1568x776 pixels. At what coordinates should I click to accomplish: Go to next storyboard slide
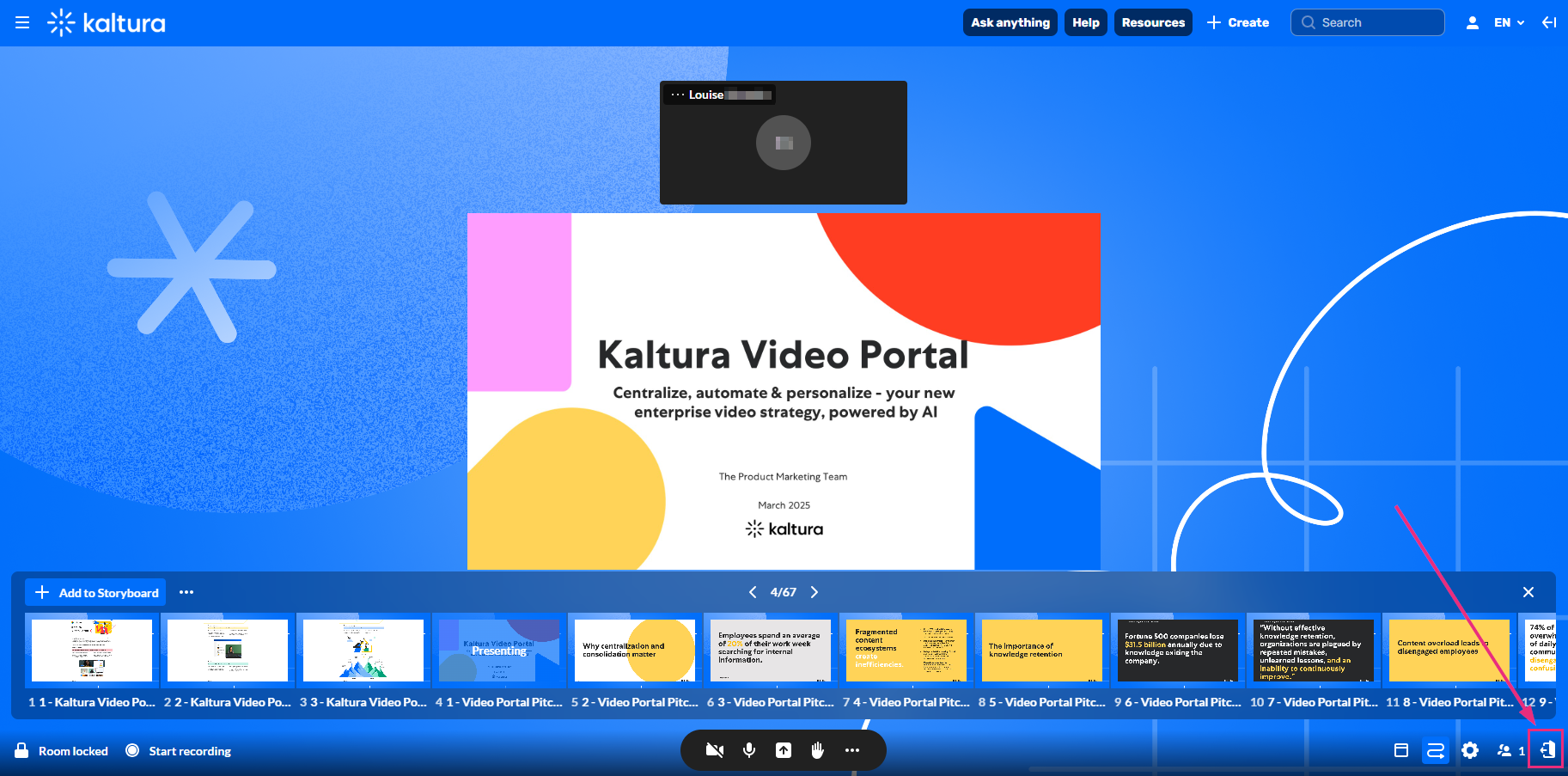pyautogui.click(x=815, y=592)
